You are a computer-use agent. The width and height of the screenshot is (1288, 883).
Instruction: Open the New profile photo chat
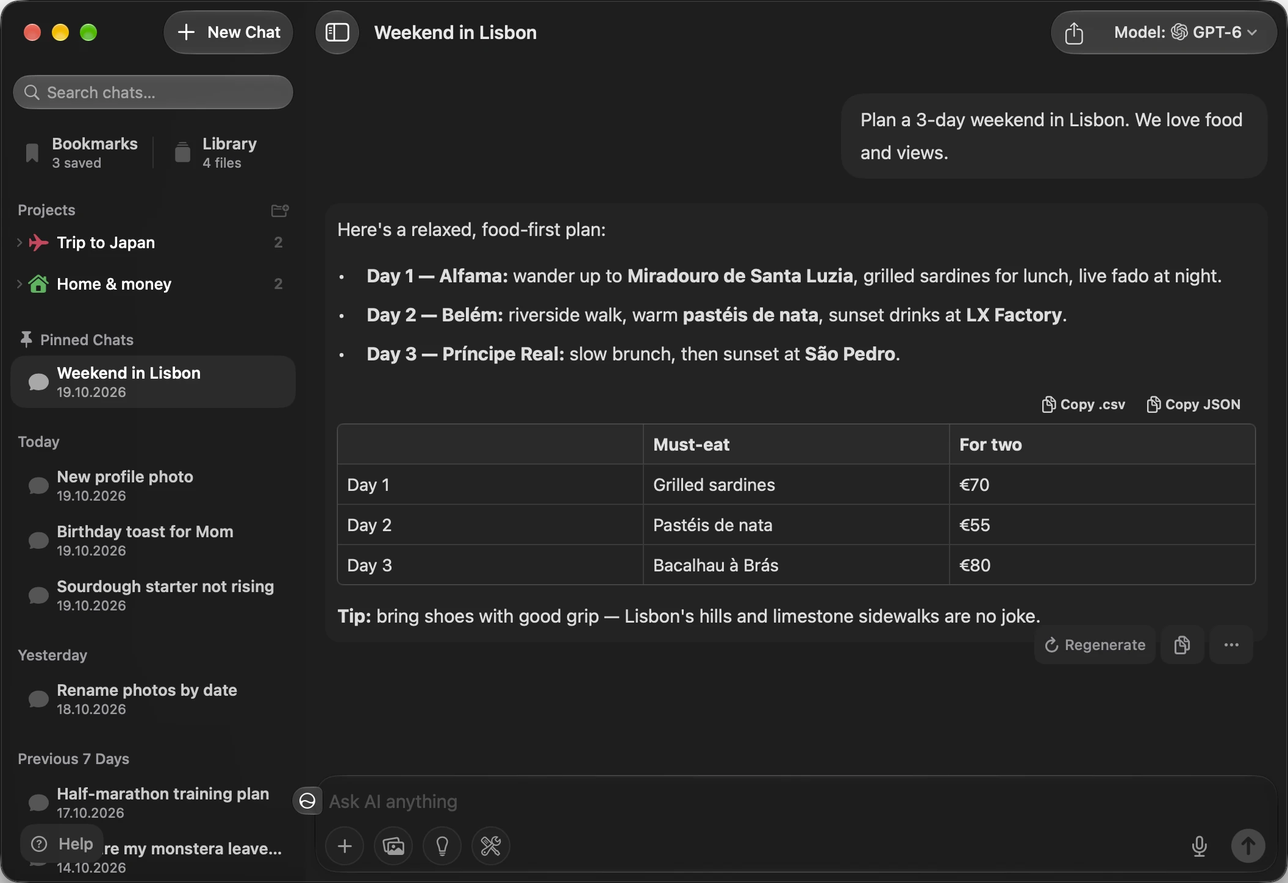click(153, 486)
